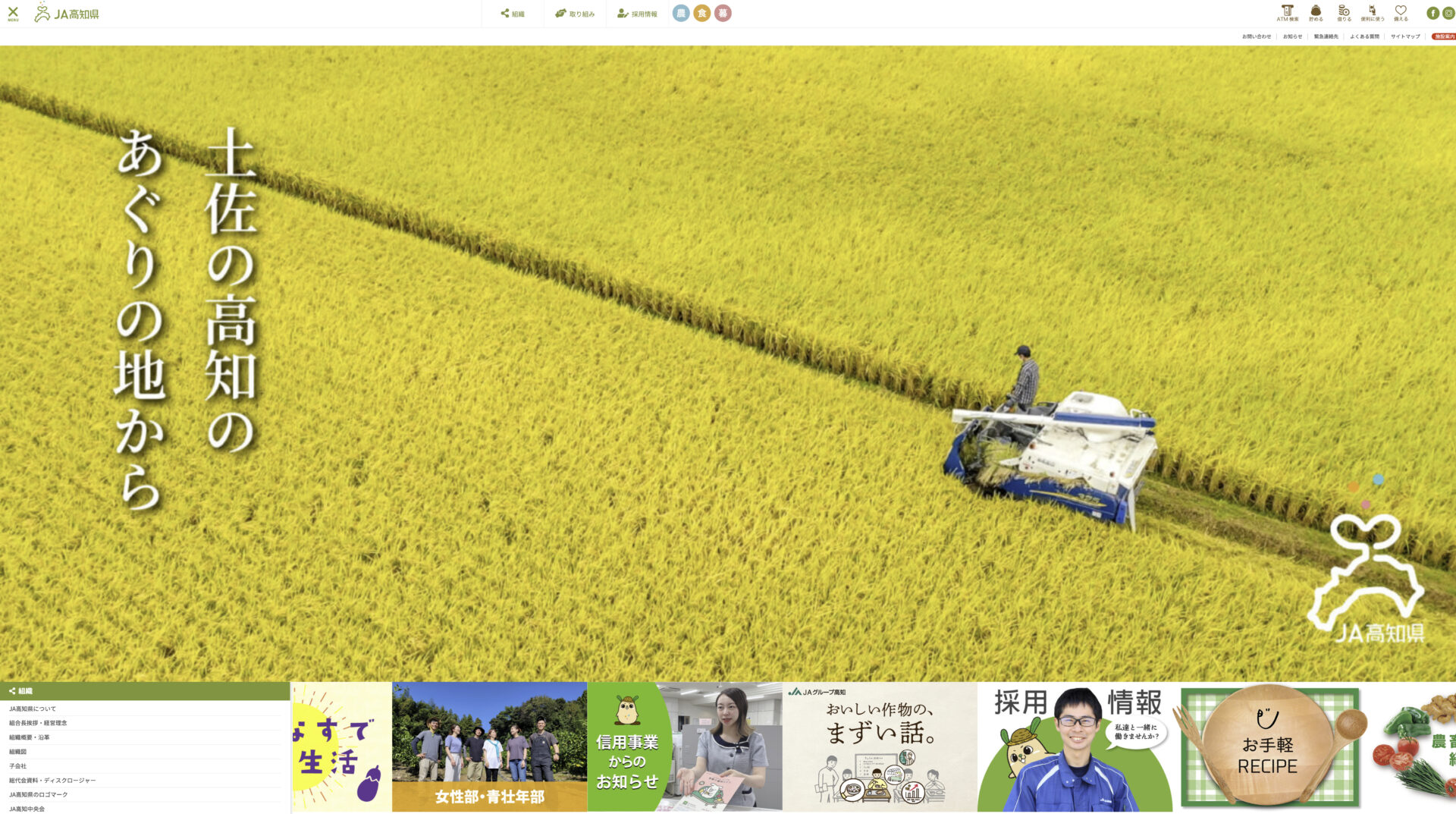Viewport: 1456px width, 814px height.
Task: Open the red 施設案内 button
Action: [x=1443, y=36]
